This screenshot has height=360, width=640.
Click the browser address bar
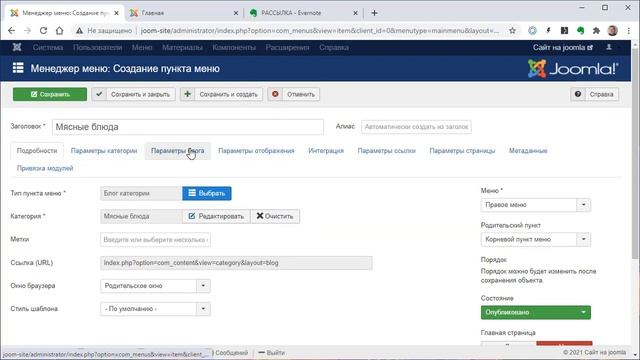[x=320, y=31]
